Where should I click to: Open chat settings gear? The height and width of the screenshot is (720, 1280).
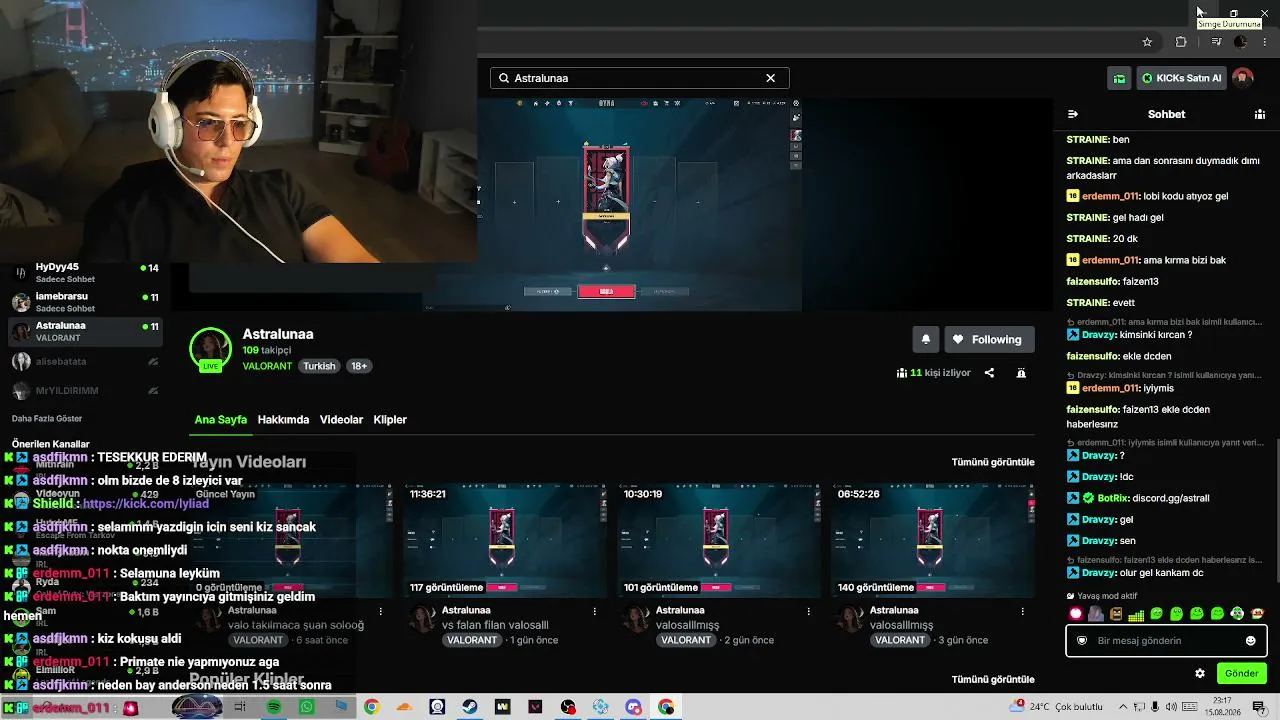[1200, 673]
